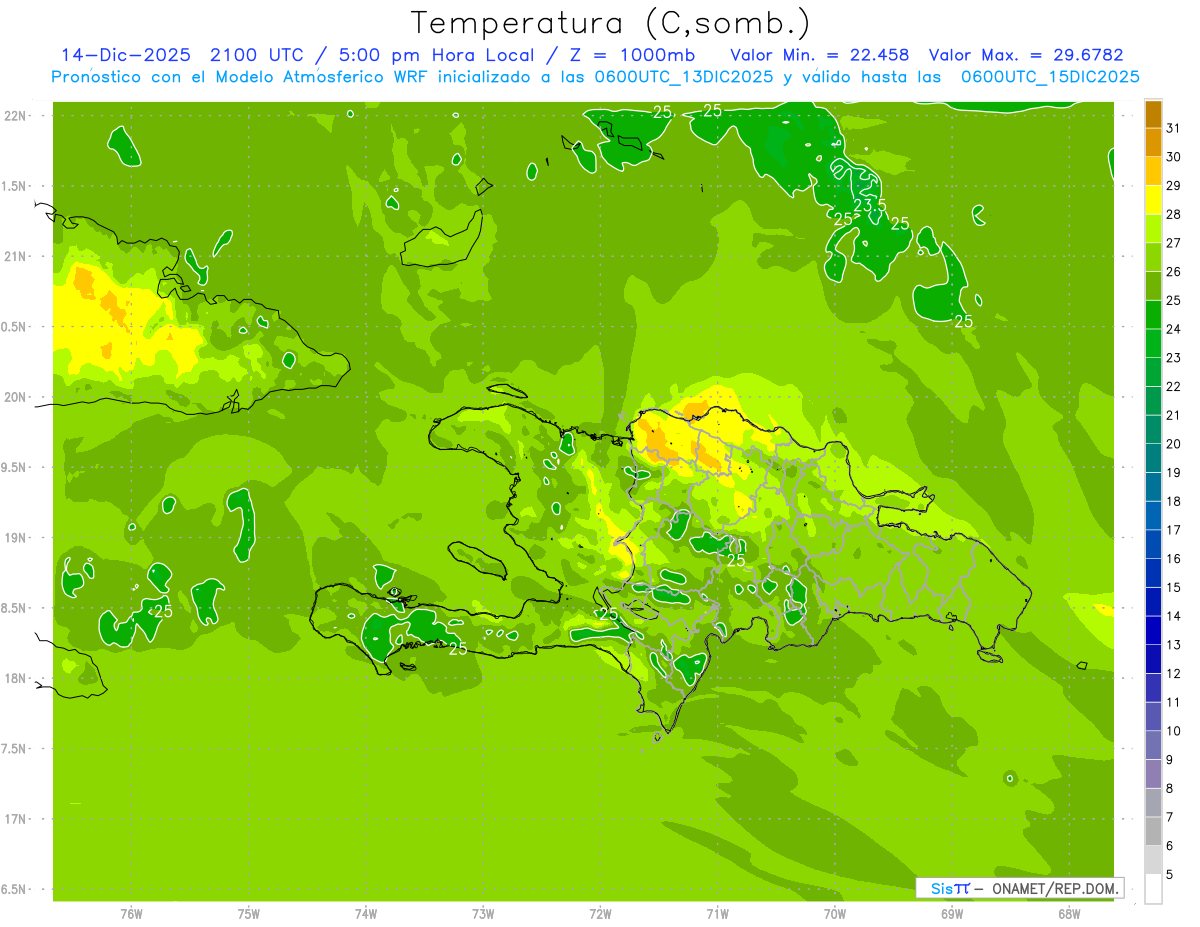The width and height of the screenshot is (1200, 927).
Task: Click the "73W" longitude axis label
Action: pyautogui.click(x=483, y=913)
